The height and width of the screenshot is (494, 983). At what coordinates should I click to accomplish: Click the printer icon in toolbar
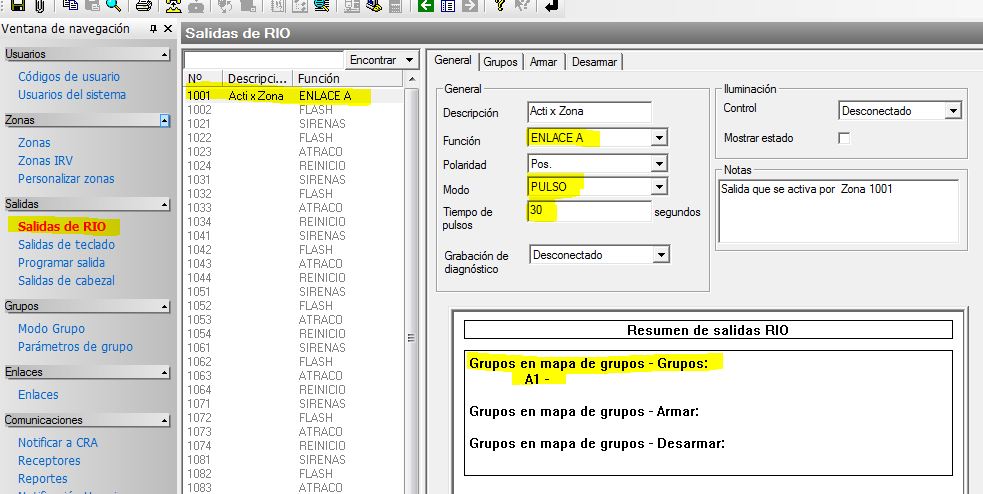pos(144,6)
